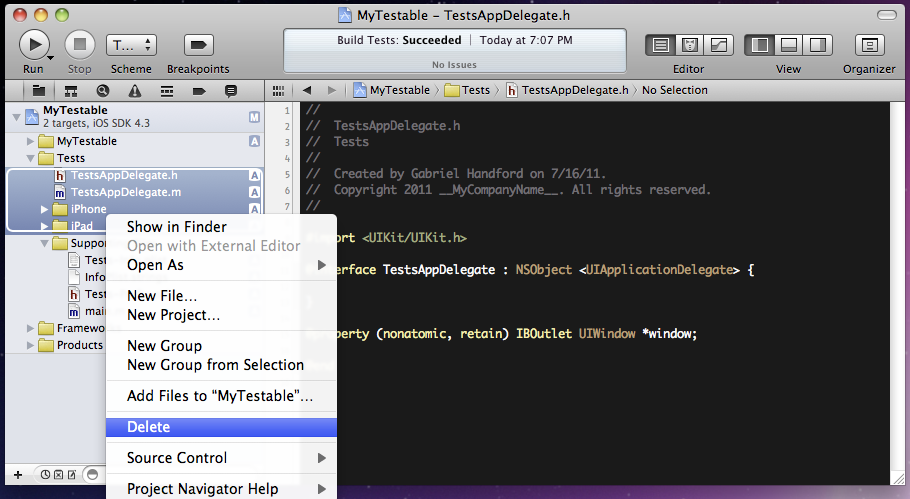Go forward with the jump bar arrow

[x=331, y=90]
